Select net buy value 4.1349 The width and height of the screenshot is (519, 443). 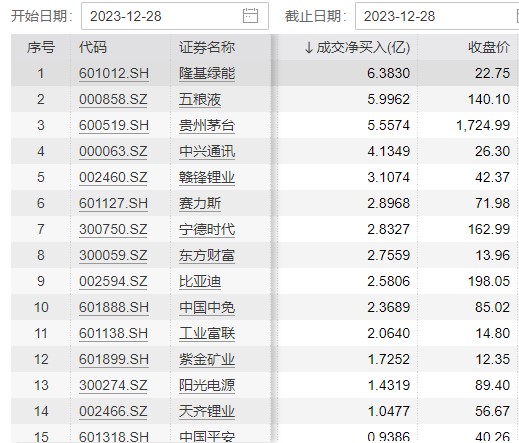click(x=389, y=151)
